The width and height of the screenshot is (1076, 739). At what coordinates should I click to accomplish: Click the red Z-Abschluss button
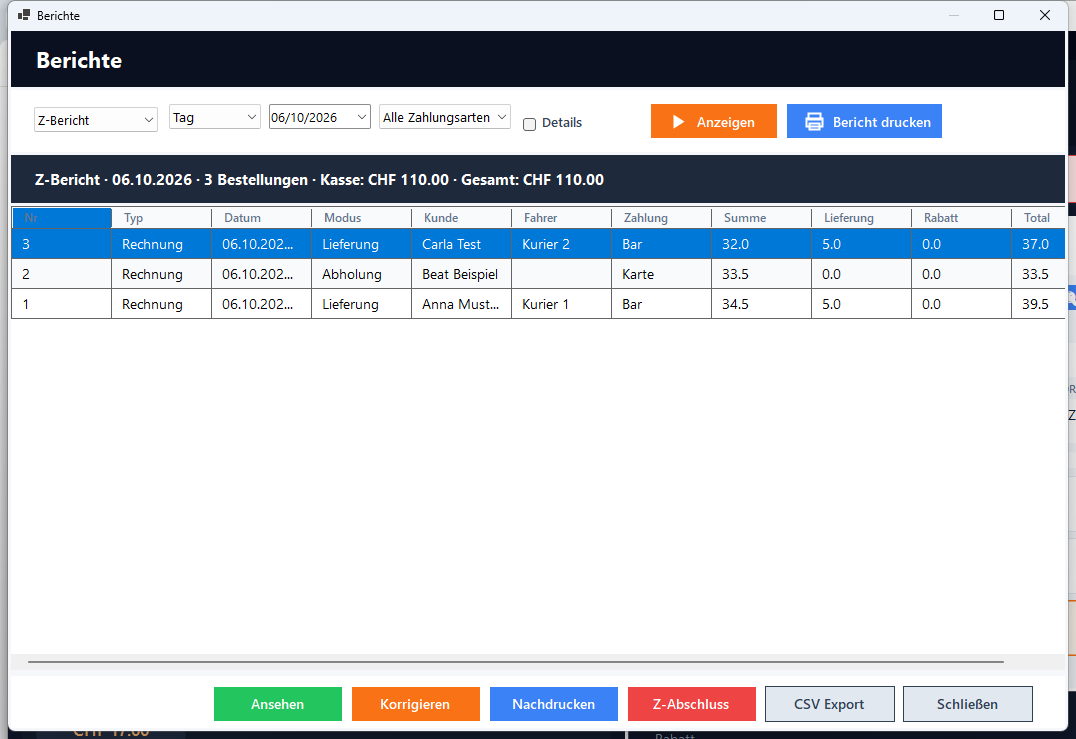(692, 704)
